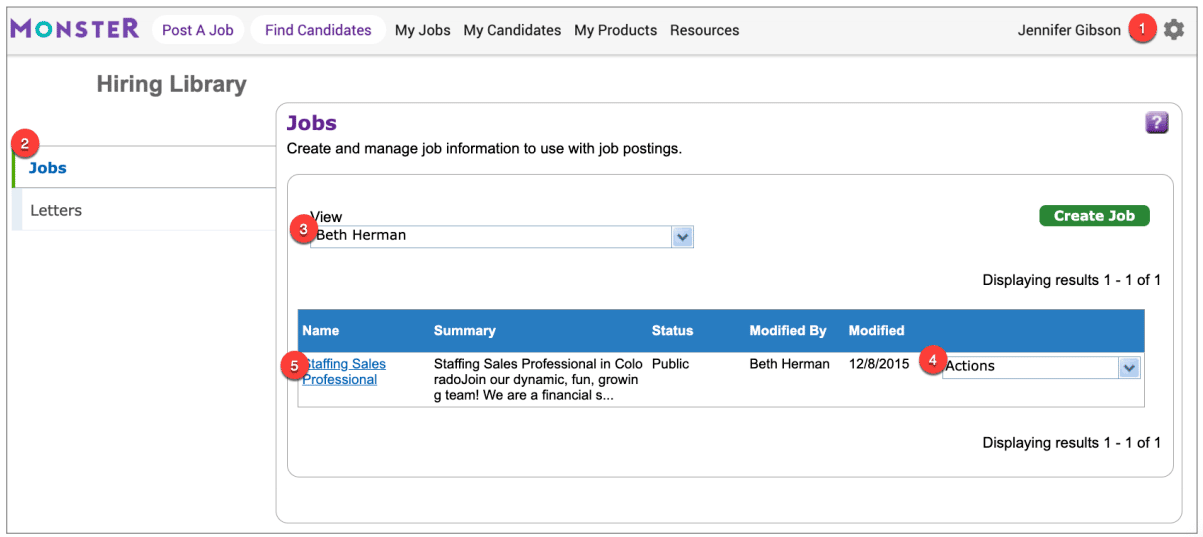1203x537 pixels.
Task: Select Jobs in the Hiring Library sidebar
Action: coord(144,168)
